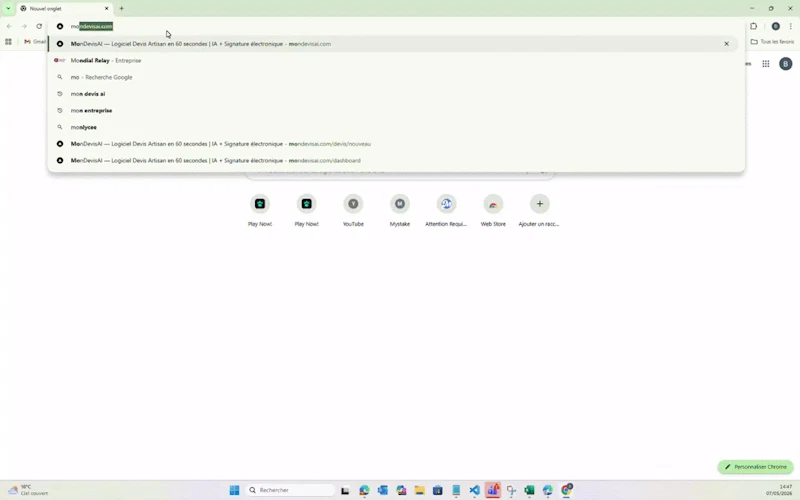Select the mon entreprise history suggestion
Image resolution: width=800 pixels, height=500 pixels.
[393, 110]
